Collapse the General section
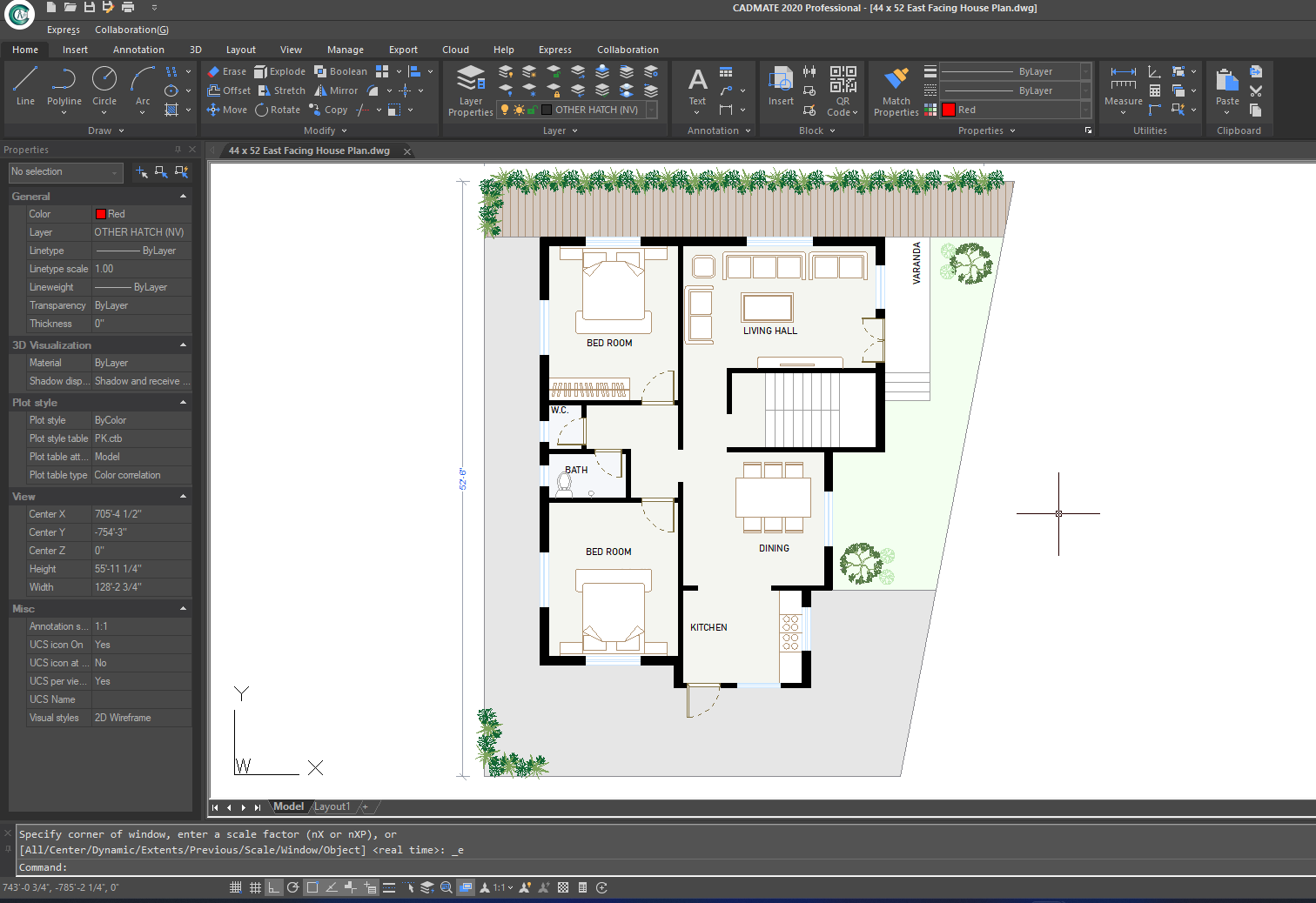Viewport: 1316px width, 903px height. (183, 197)
